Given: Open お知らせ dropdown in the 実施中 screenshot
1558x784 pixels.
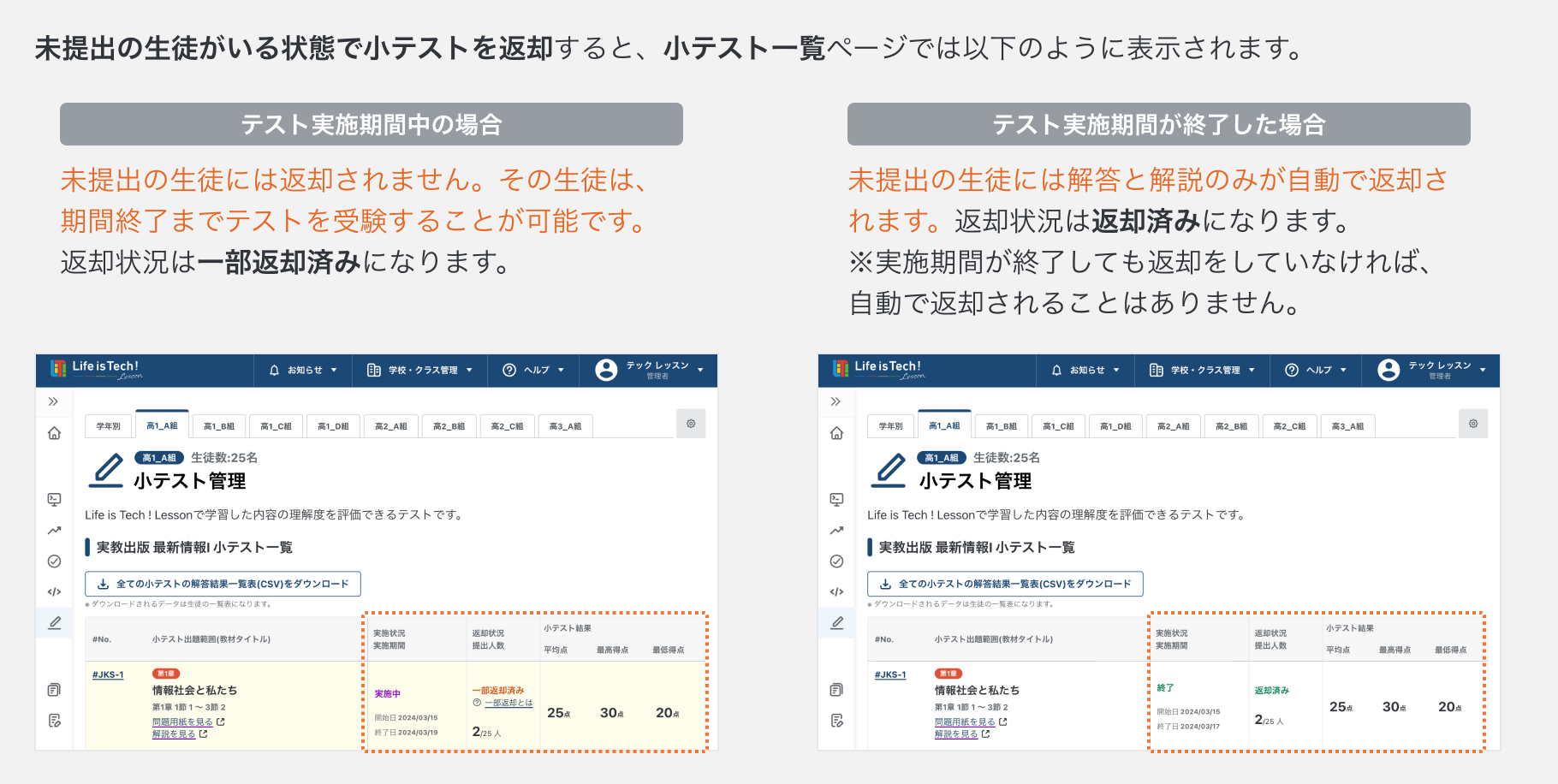Looking at the screenshot, I should coord(303,371).
